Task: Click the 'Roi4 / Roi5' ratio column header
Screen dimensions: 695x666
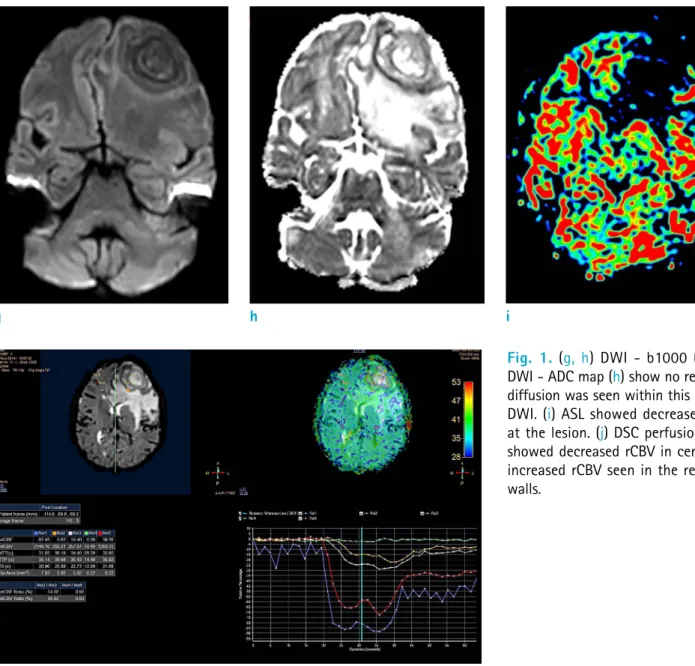Action: [72, 585]
